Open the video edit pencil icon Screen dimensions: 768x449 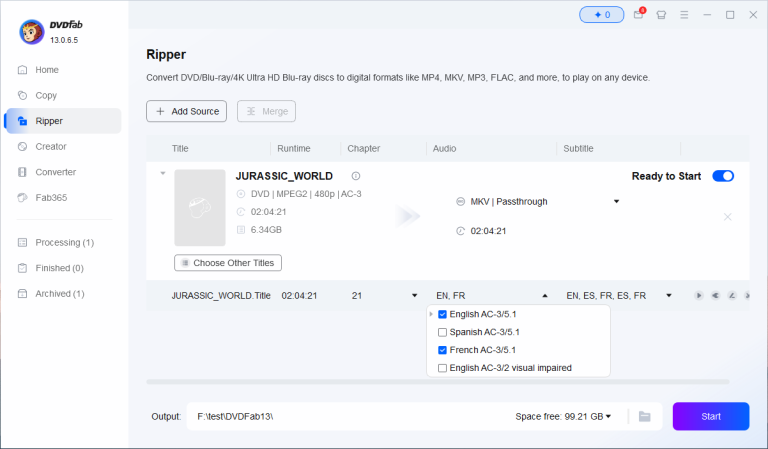point(732,295)
